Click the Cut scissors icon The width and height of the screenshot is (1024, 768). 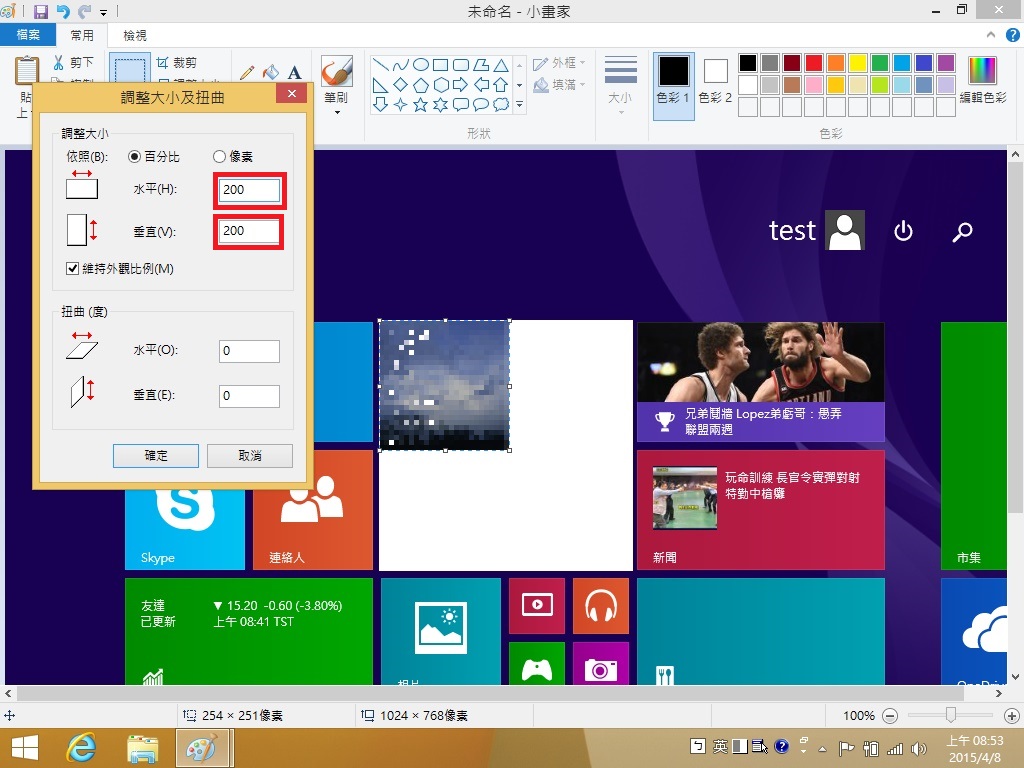59,63
